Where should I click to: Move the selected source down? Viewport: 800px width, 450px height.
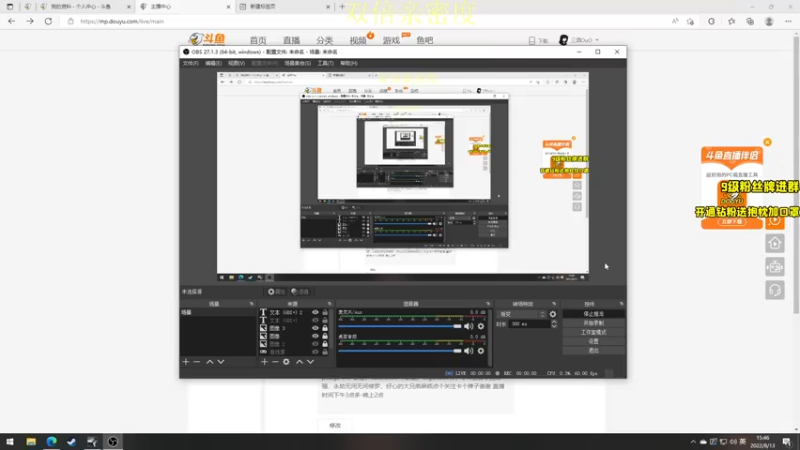[x=310, y=362]
